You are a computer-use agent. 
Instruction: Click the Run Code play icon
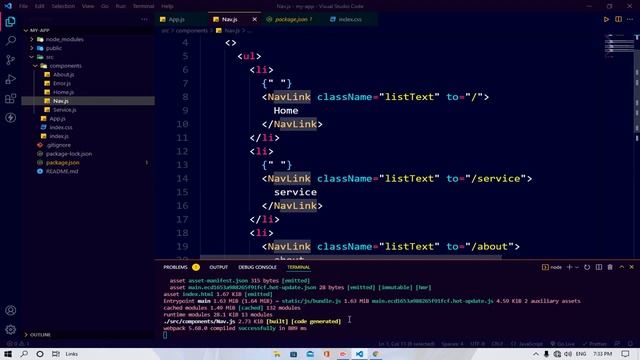point(606,19)
